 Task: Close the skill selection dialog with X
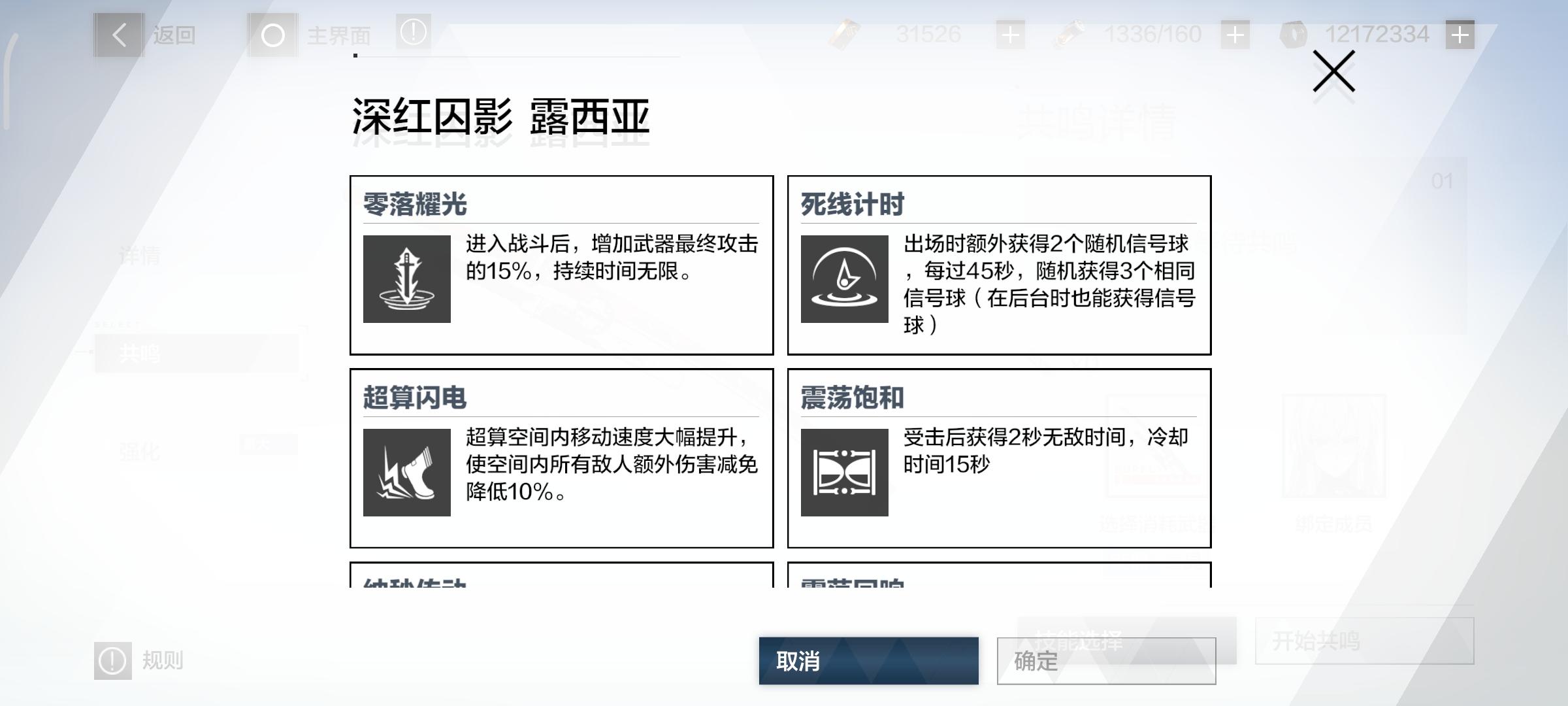tap(1333, 71)
